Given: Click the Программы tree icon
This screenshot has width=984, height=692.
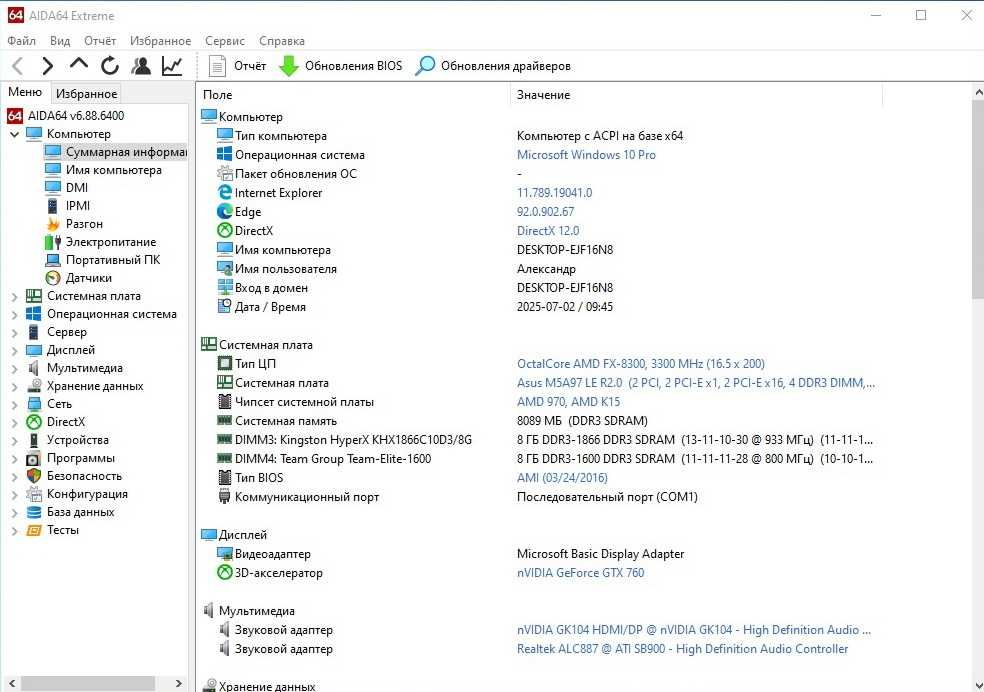Looking at the screenshot, I should (x=34, y=459).
